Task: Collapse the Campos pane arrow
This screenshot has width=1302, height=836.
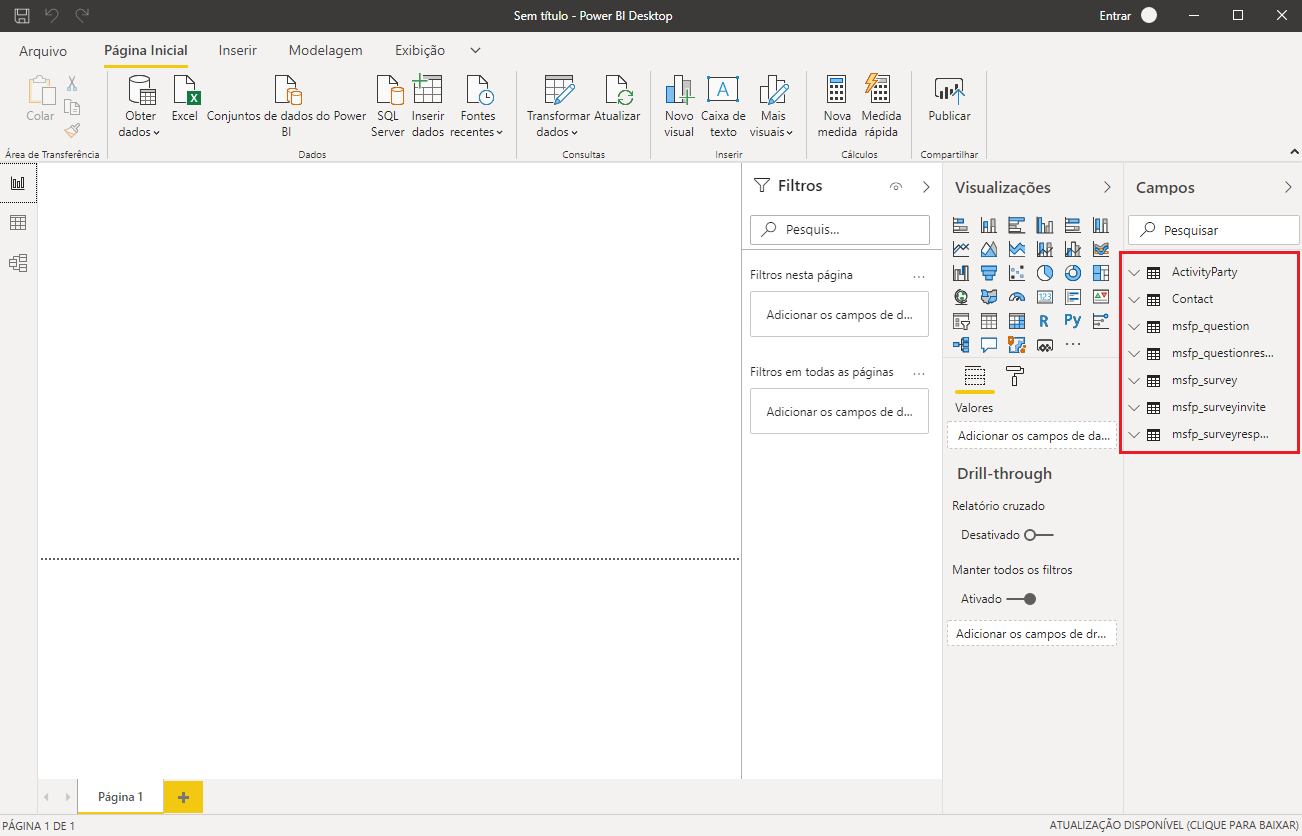Action: click(x=1287, y=187)
